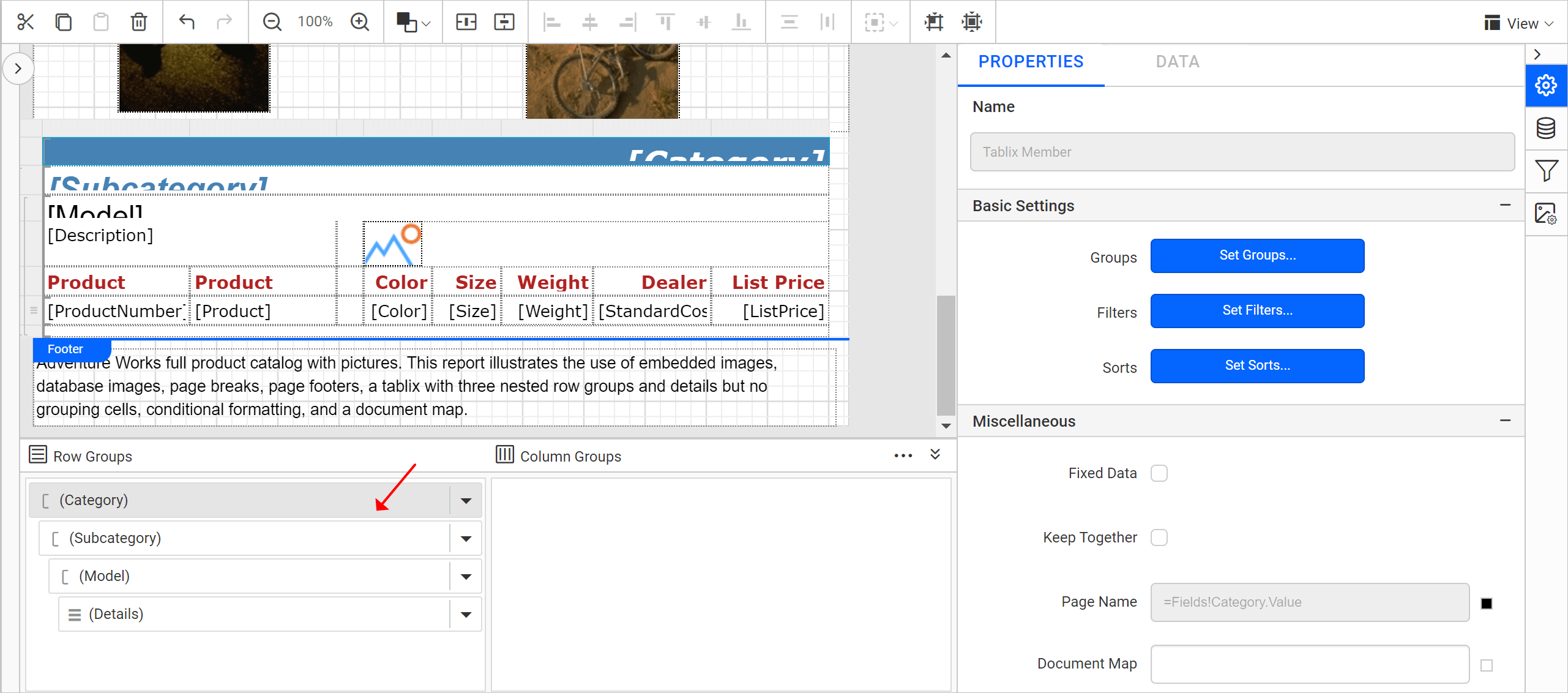Click the Page Name expression square indicator

point(1487,604)
